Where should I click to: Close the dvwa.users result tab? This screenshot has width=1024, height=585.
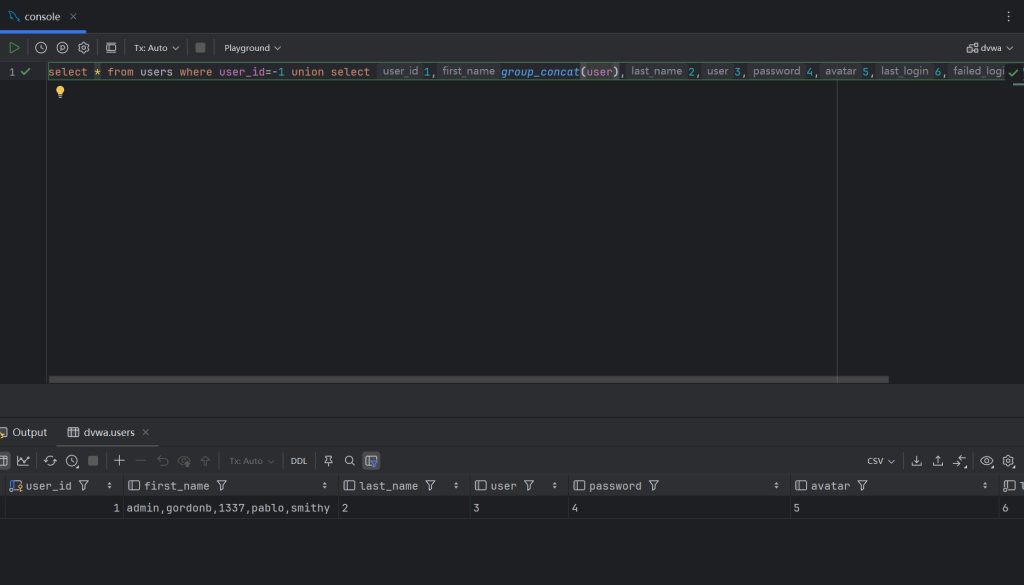[x=146, y=432]
